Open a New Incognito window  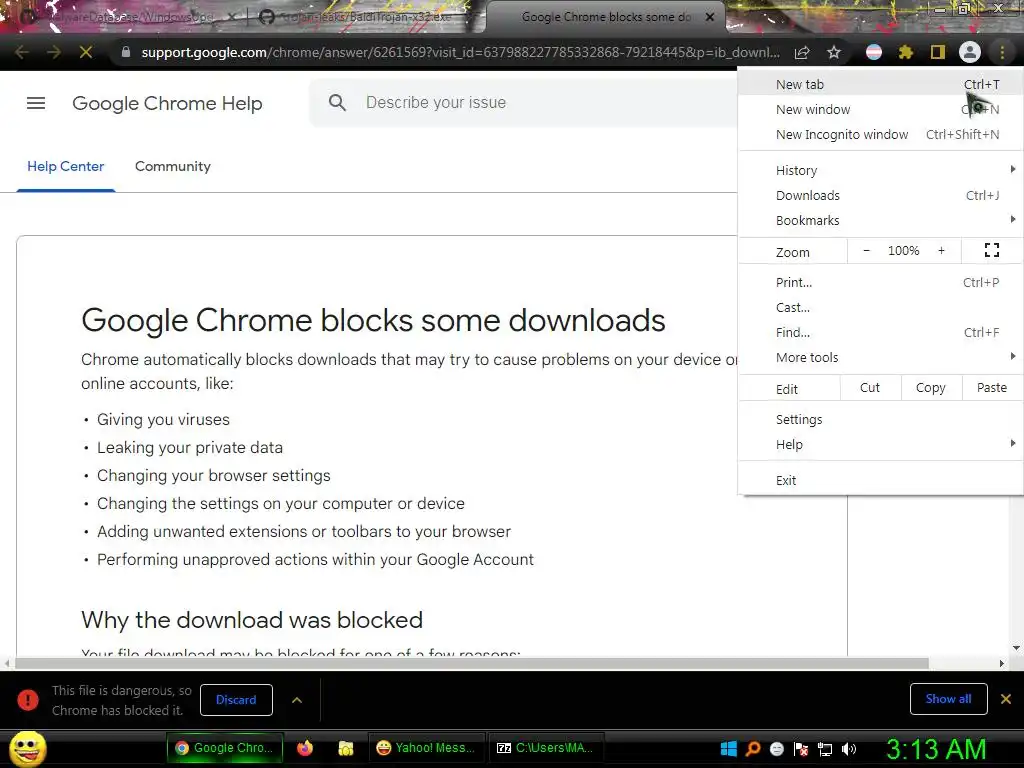pyautogui.click(x=880, y=135)
